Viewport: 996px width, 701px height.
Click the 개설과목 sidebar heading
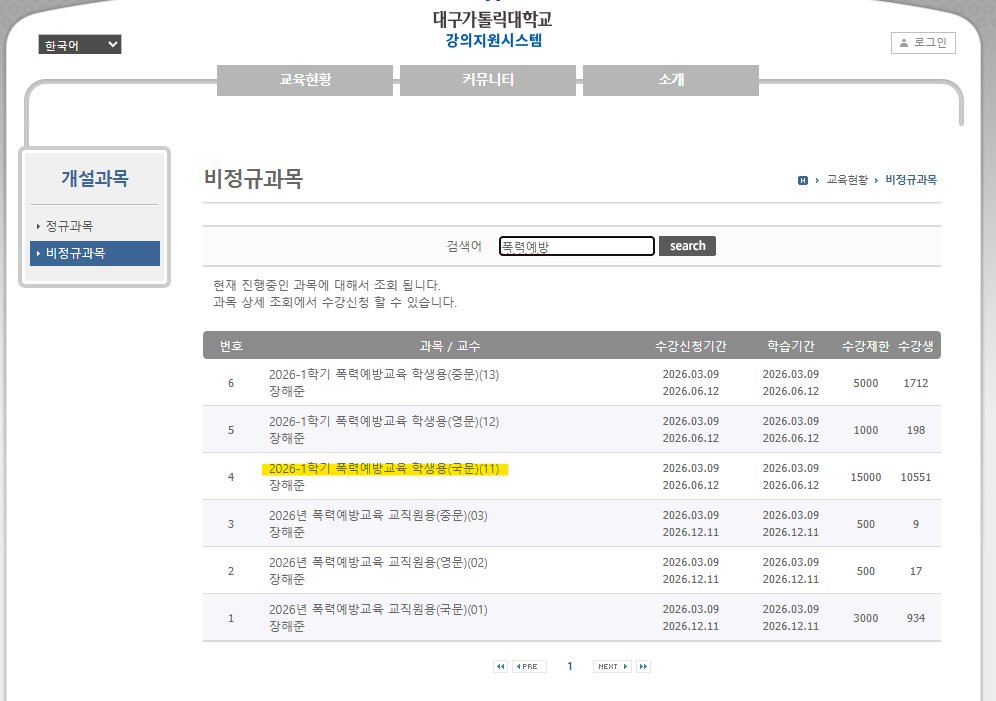click(95, 178)
